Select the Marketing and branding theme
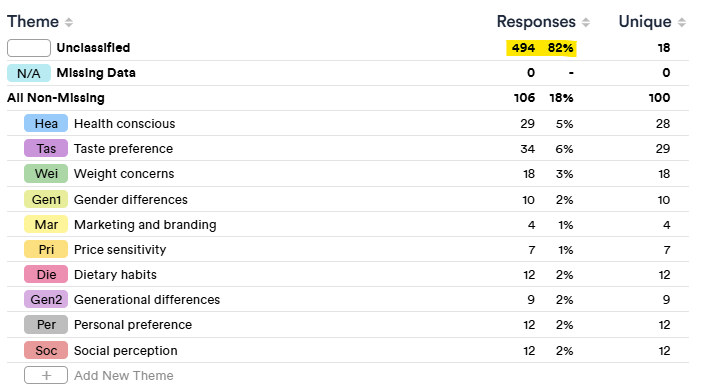This screenshot has height=389, width=704. tap(145, 225)
